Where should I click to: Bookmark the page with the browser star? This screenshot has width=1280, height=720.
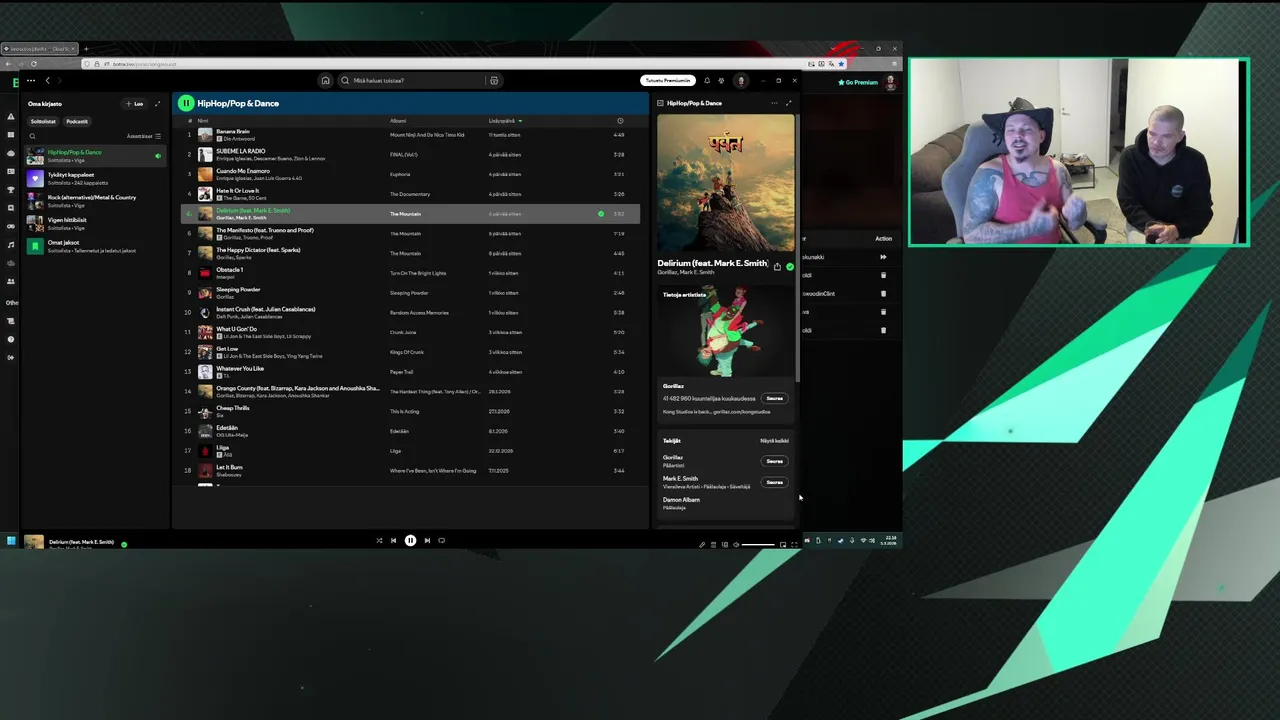(x=841, y=64)
